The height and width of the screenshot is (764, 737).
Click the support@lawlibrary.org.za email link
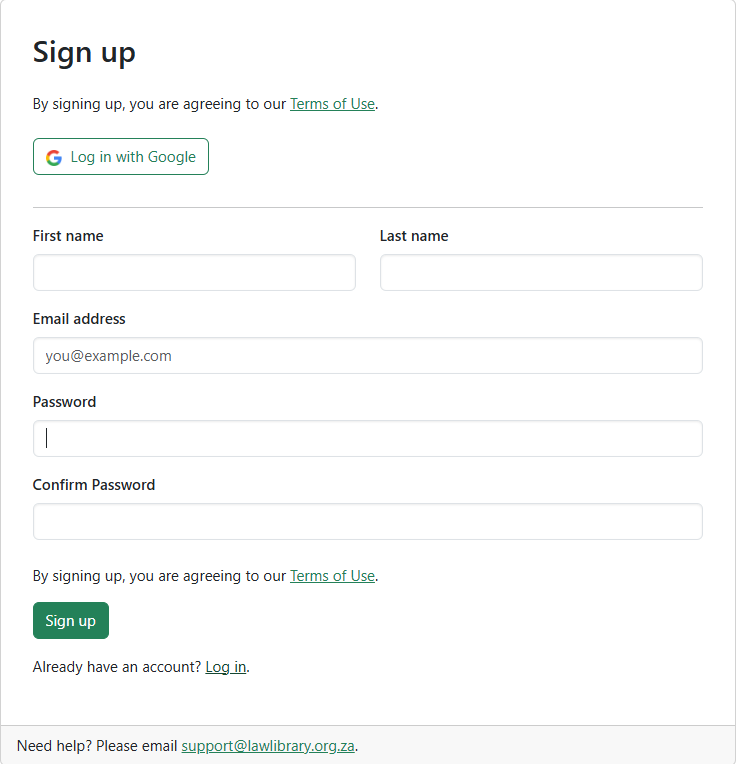point(268,746)
